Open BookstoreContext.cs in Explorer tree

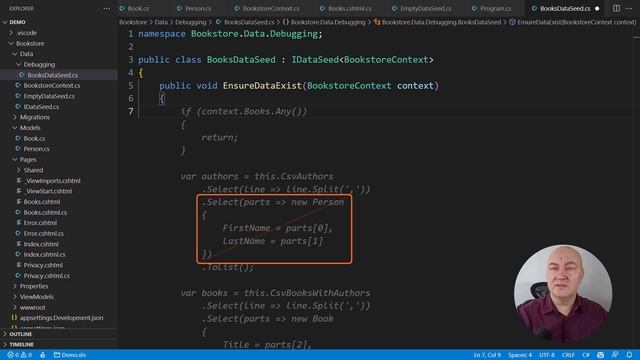pos(52,85)
